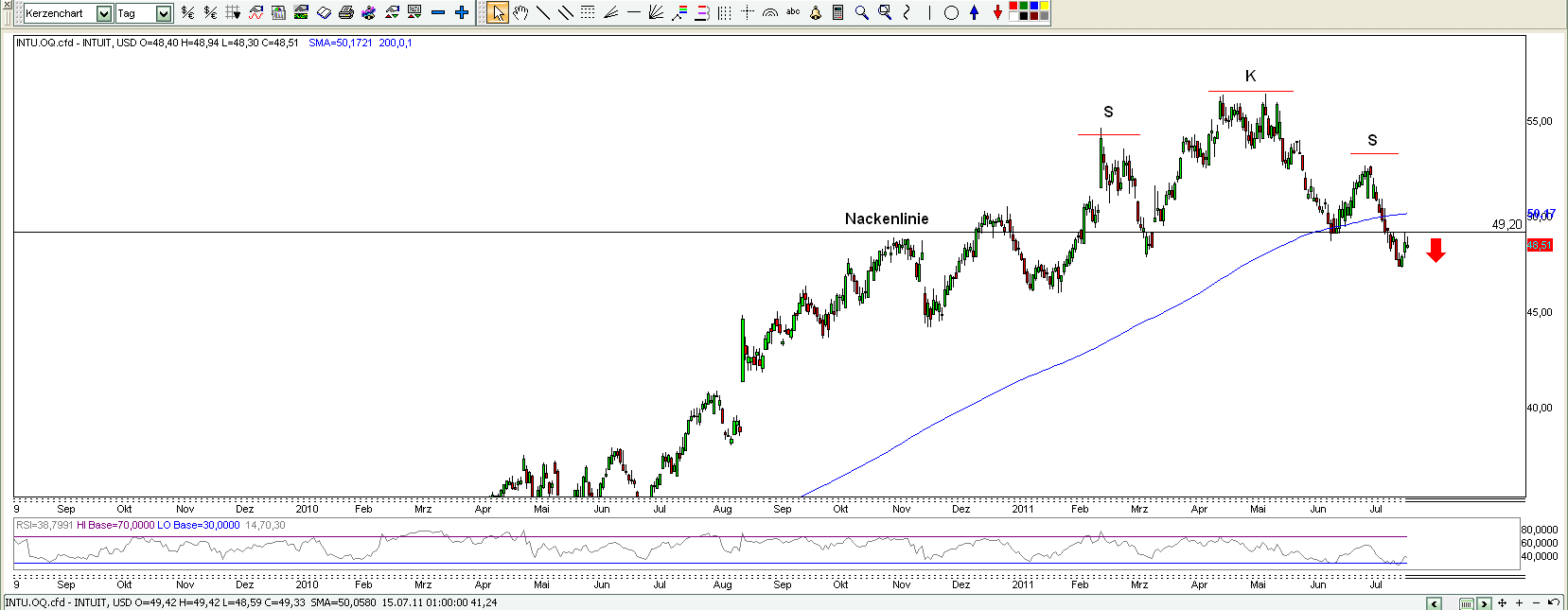Click the second dollar/euro currency icon

coord(210,13)
